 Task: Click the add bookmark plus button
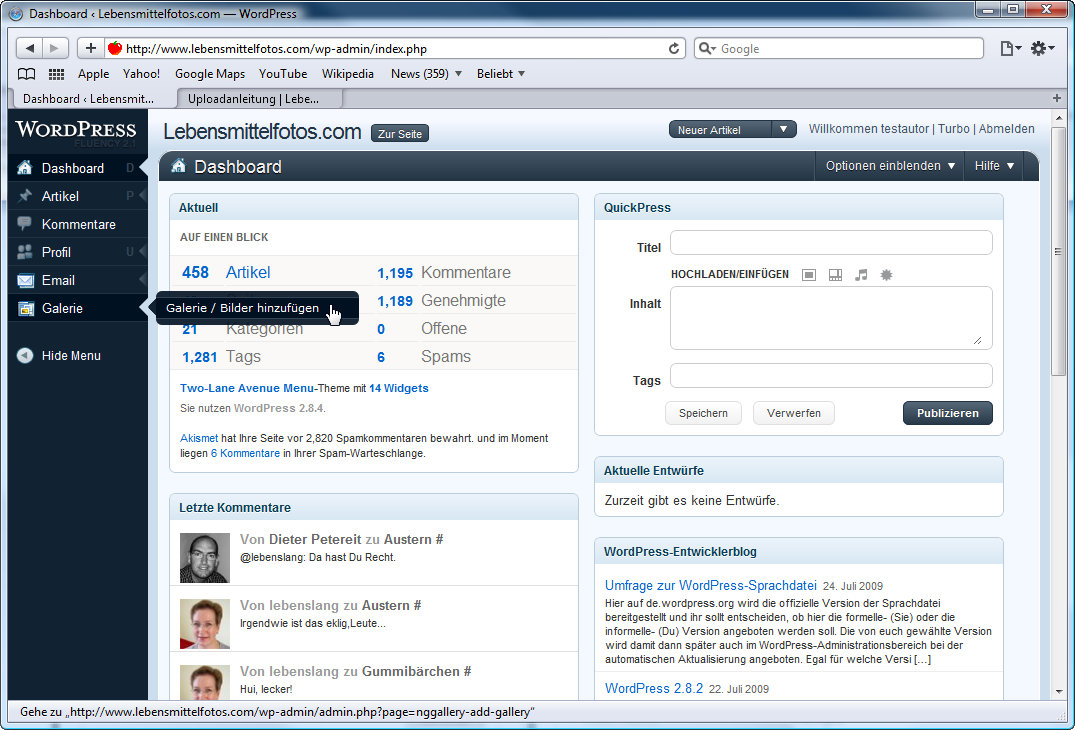pyautogui.click(x=90, y=48)
